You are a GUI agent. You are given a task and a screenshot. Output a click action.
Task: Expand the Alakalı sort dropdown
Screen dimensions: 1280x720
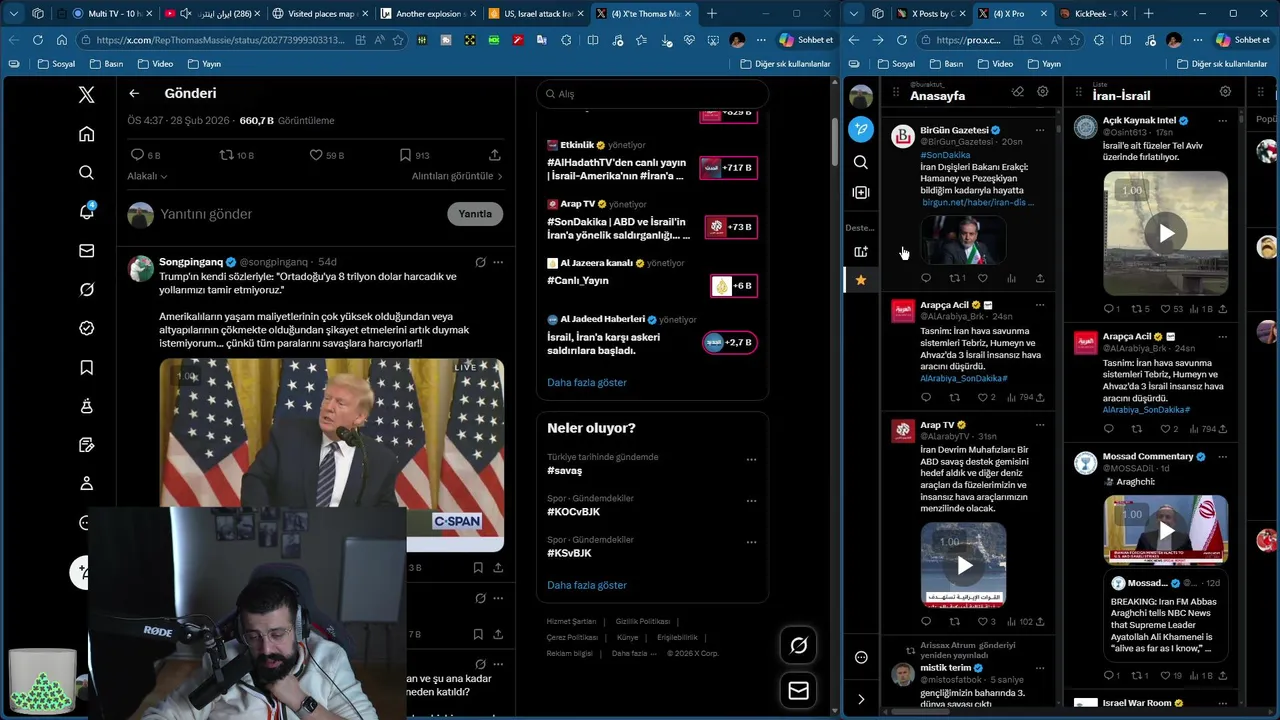[x=147, y=176]
